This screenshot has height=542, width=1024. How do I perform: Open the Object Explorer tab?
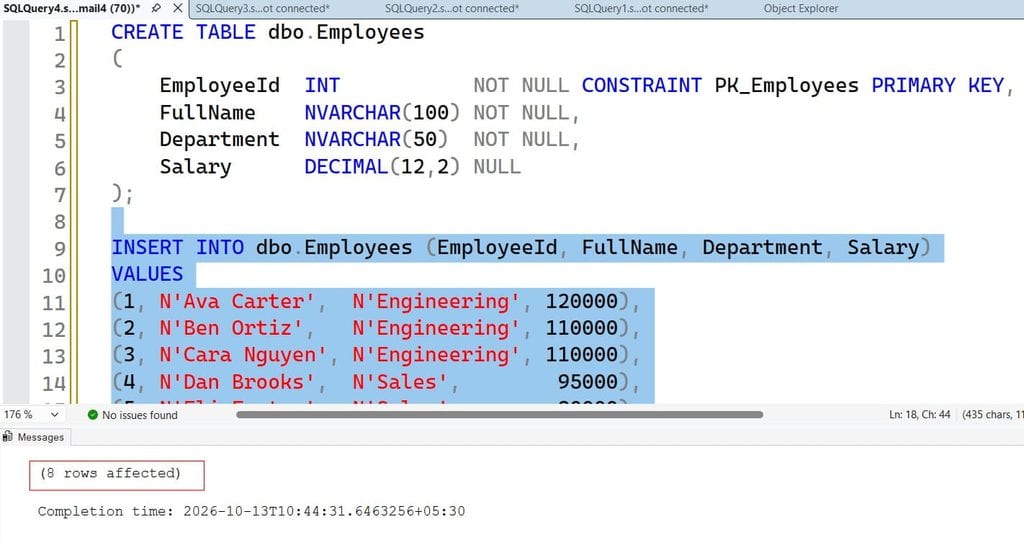[x=801, y=8]
